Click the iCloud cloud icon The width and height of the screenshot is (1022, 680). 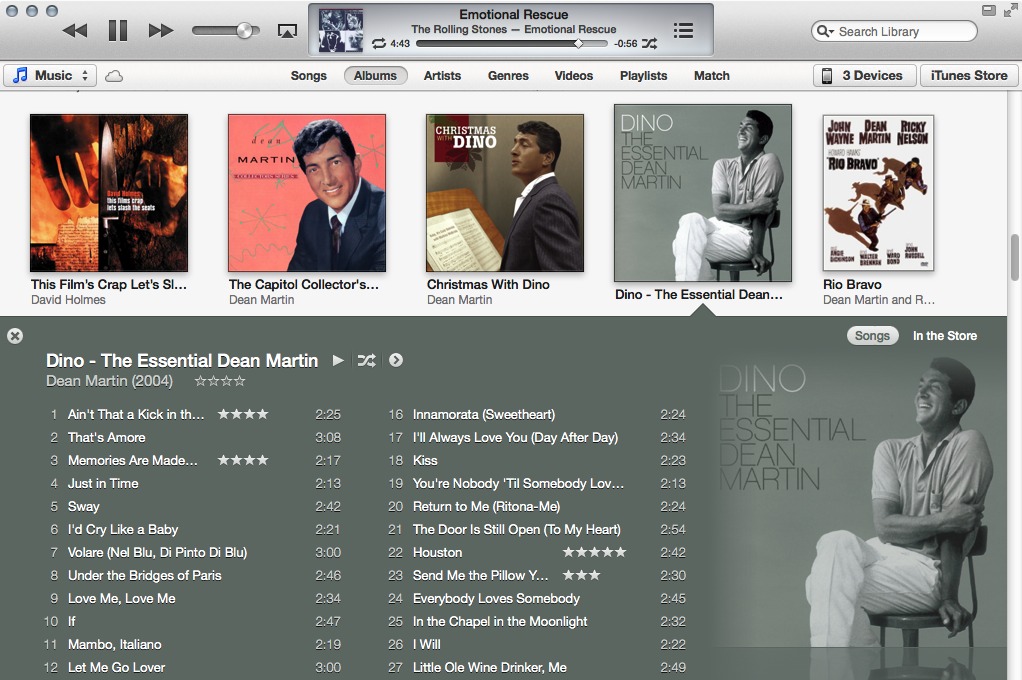tap(114, 76)
